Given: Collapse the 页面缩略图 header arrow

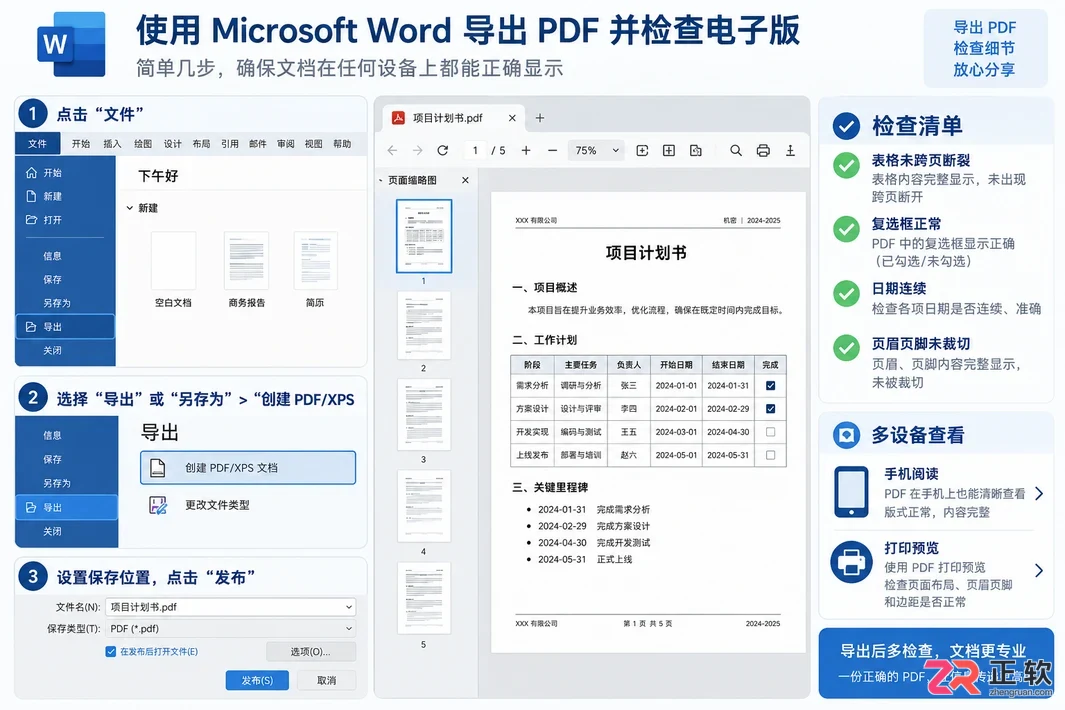Looking at the screenshot, I should click(x=380, y=180).
